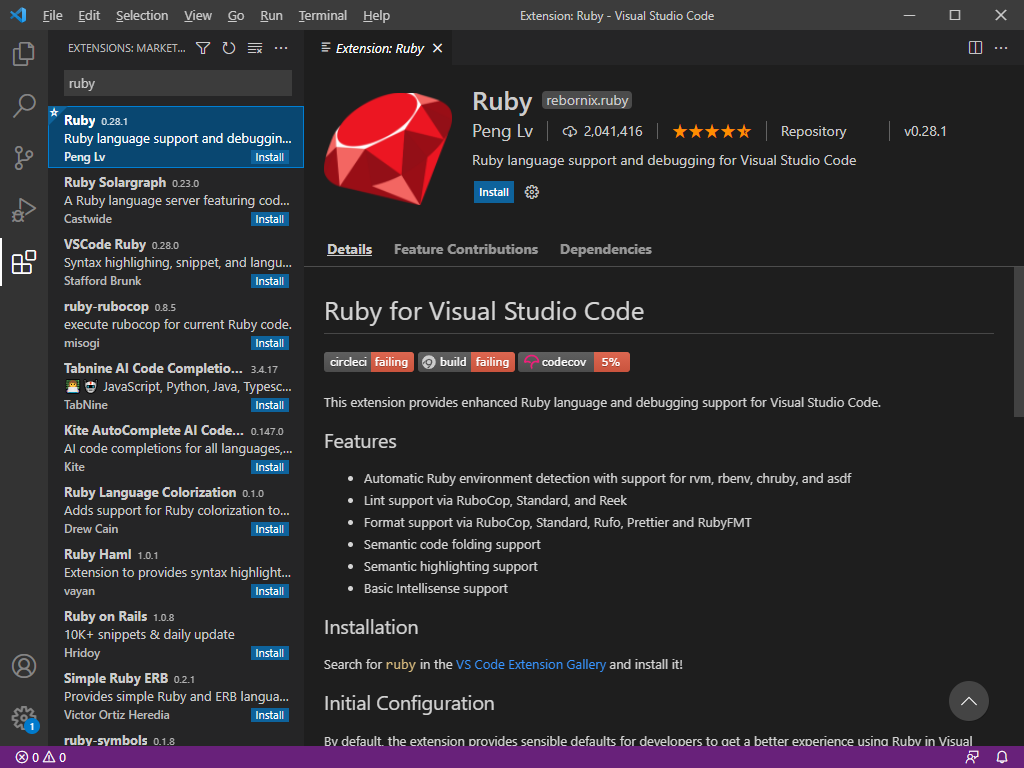Open the Ruby extension manage gear
The width and height of the screenshot is (1024, 768).
pos(532,192)
